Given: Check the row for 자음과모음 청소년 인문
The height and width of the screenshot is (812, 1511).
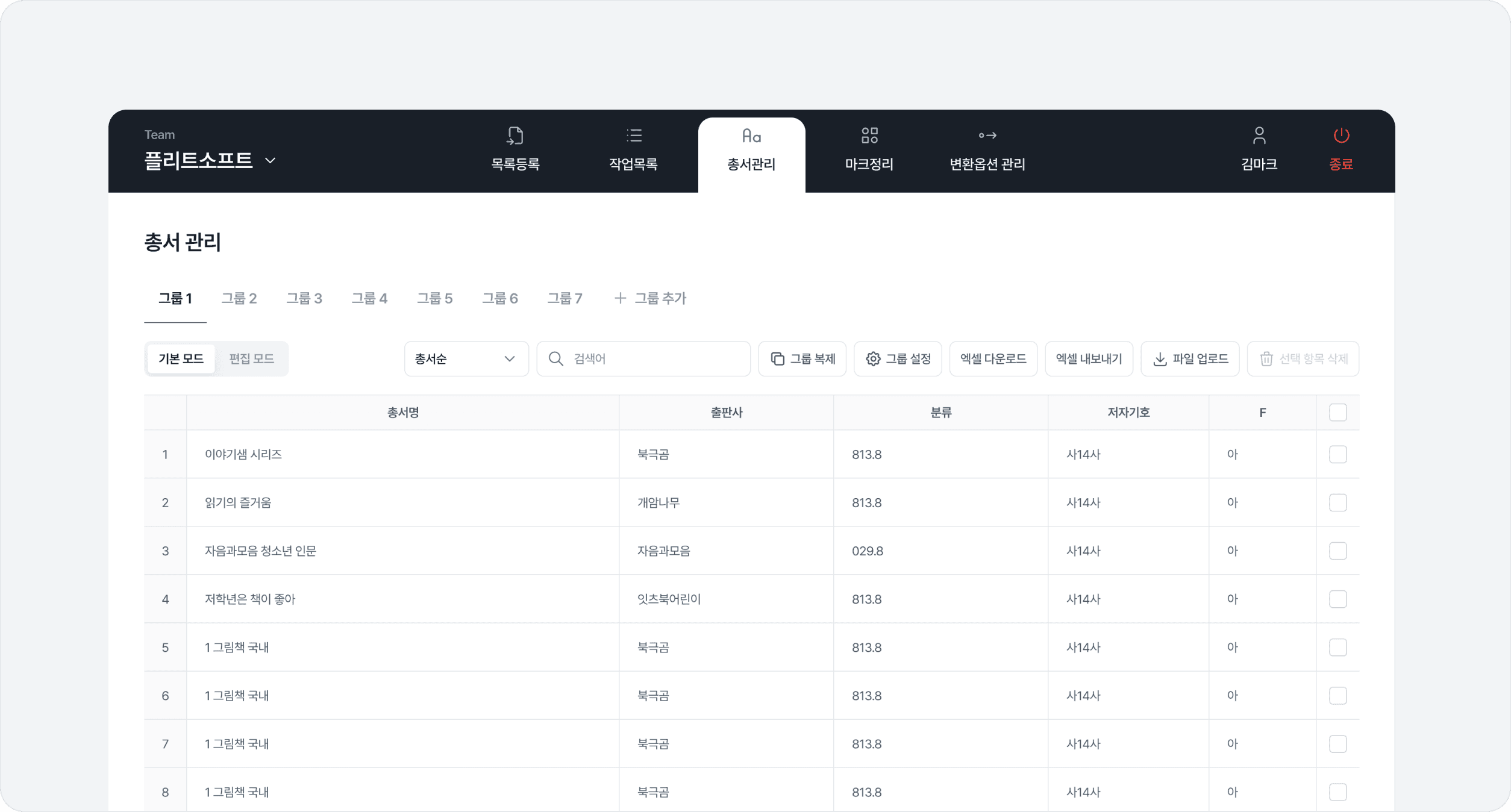Looking at the screenshot, I should point(1337,551).
